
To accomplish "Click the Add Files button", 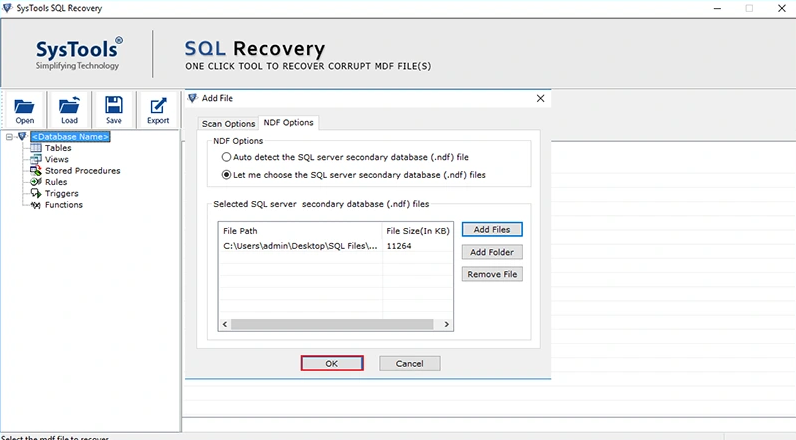I will pos(492,229).
